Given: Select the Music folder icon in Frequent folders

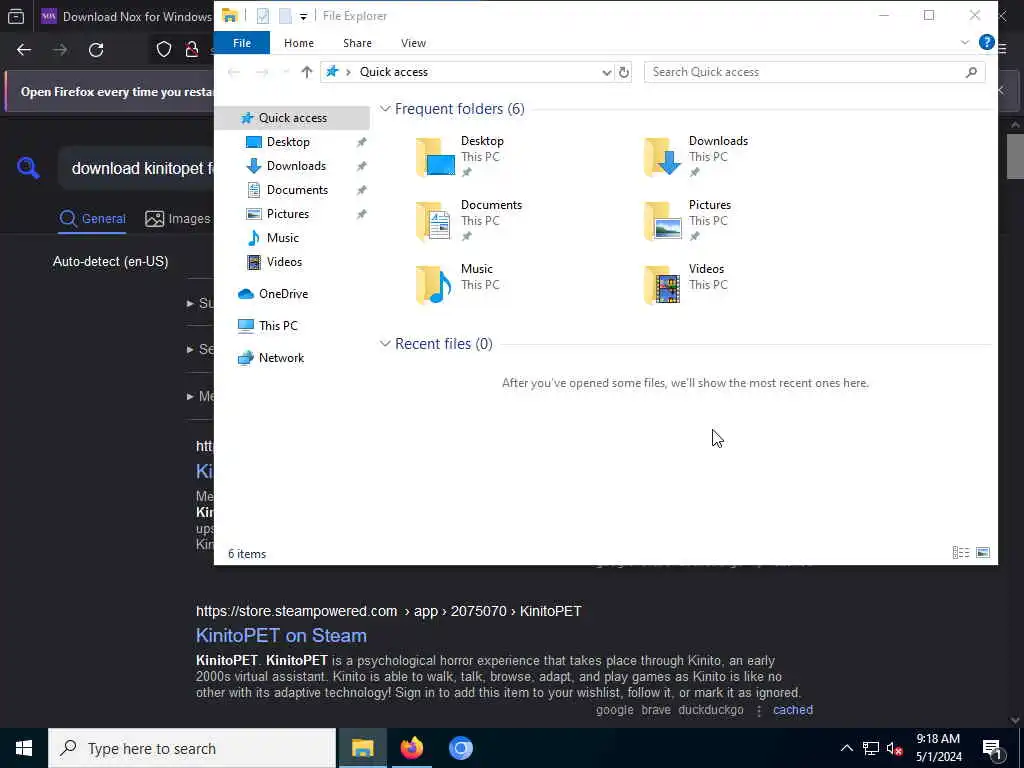Looking at the screenshot, I should (435, 285).
